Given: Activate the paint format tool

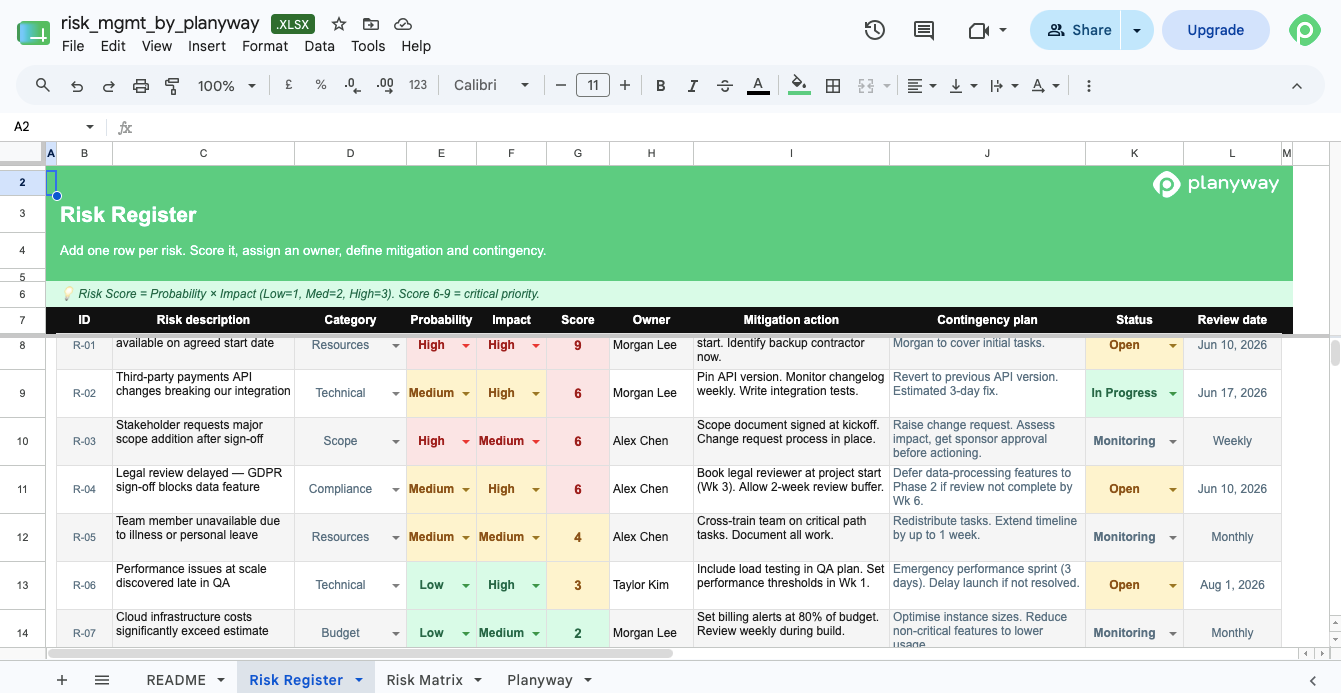Looking at the screenshot, I should point(172,86).
